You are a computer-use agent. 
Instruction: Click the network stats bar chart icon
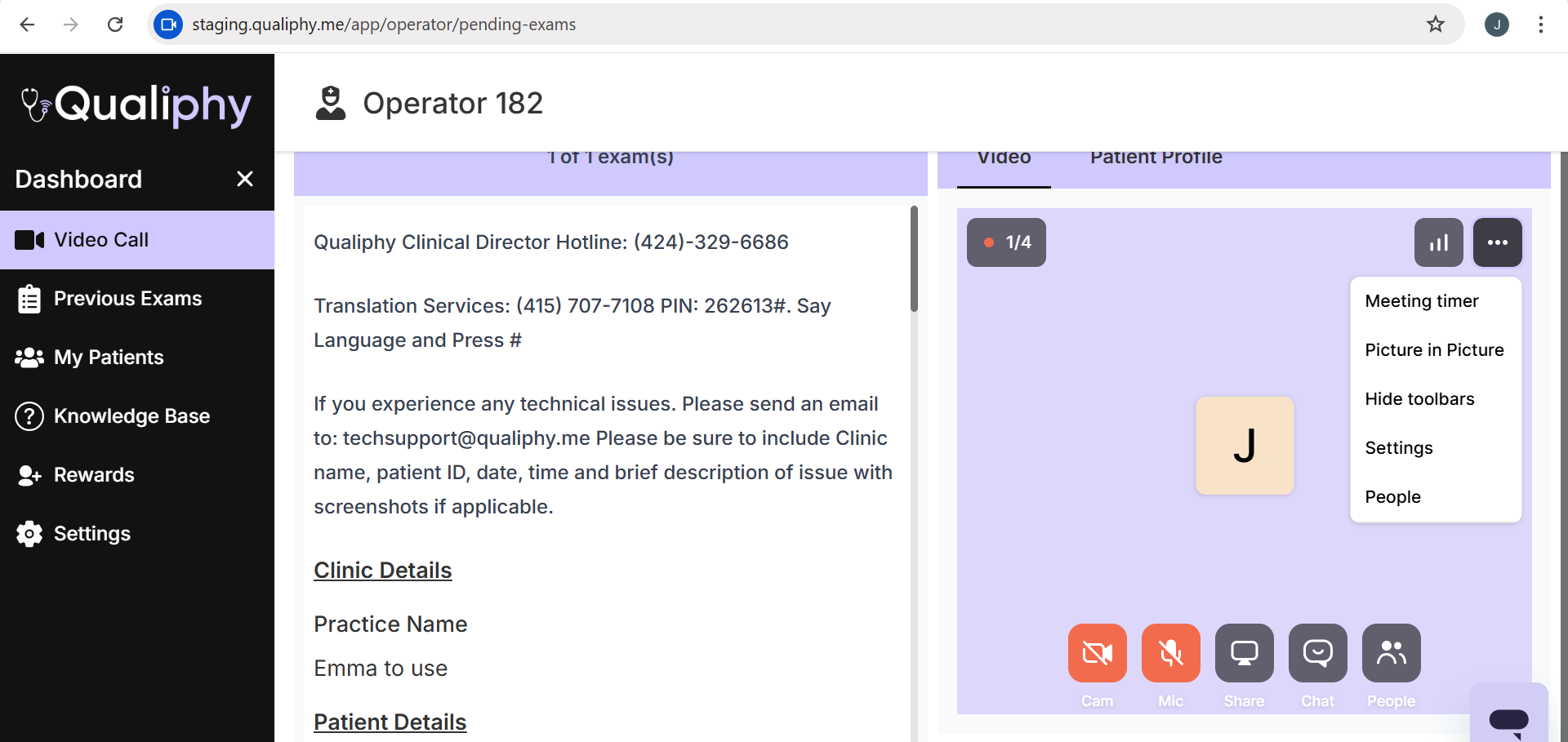pyautogui.click(x=1438, y=242)
